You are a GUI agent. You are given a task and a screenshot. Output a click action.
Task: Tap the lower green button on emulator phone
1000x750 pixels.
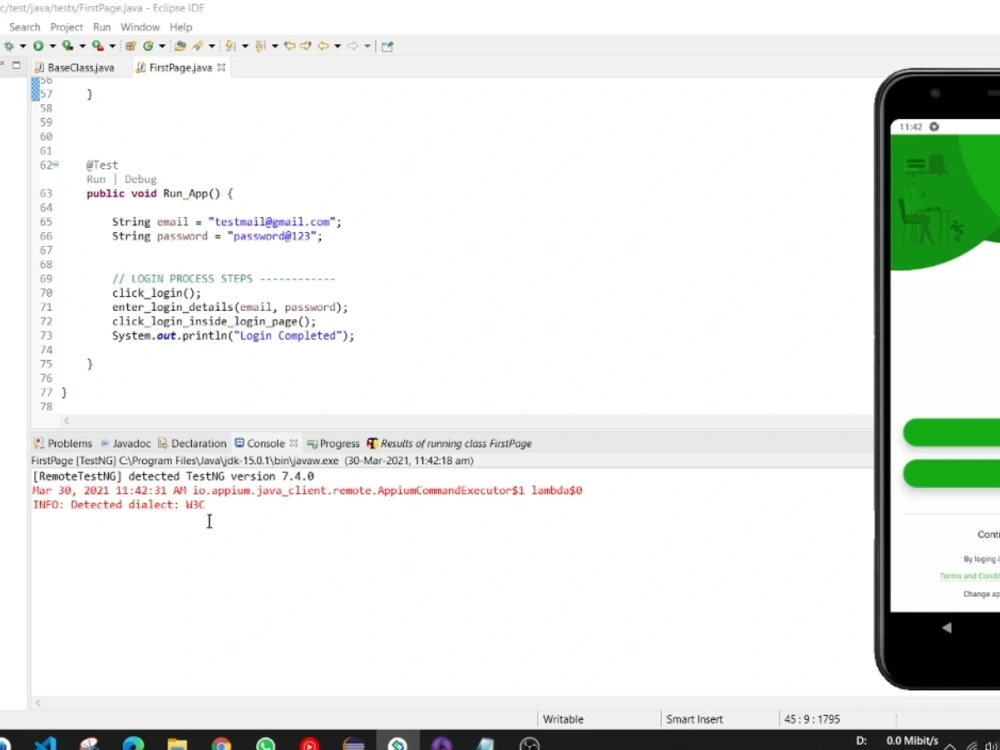(952, 473)
